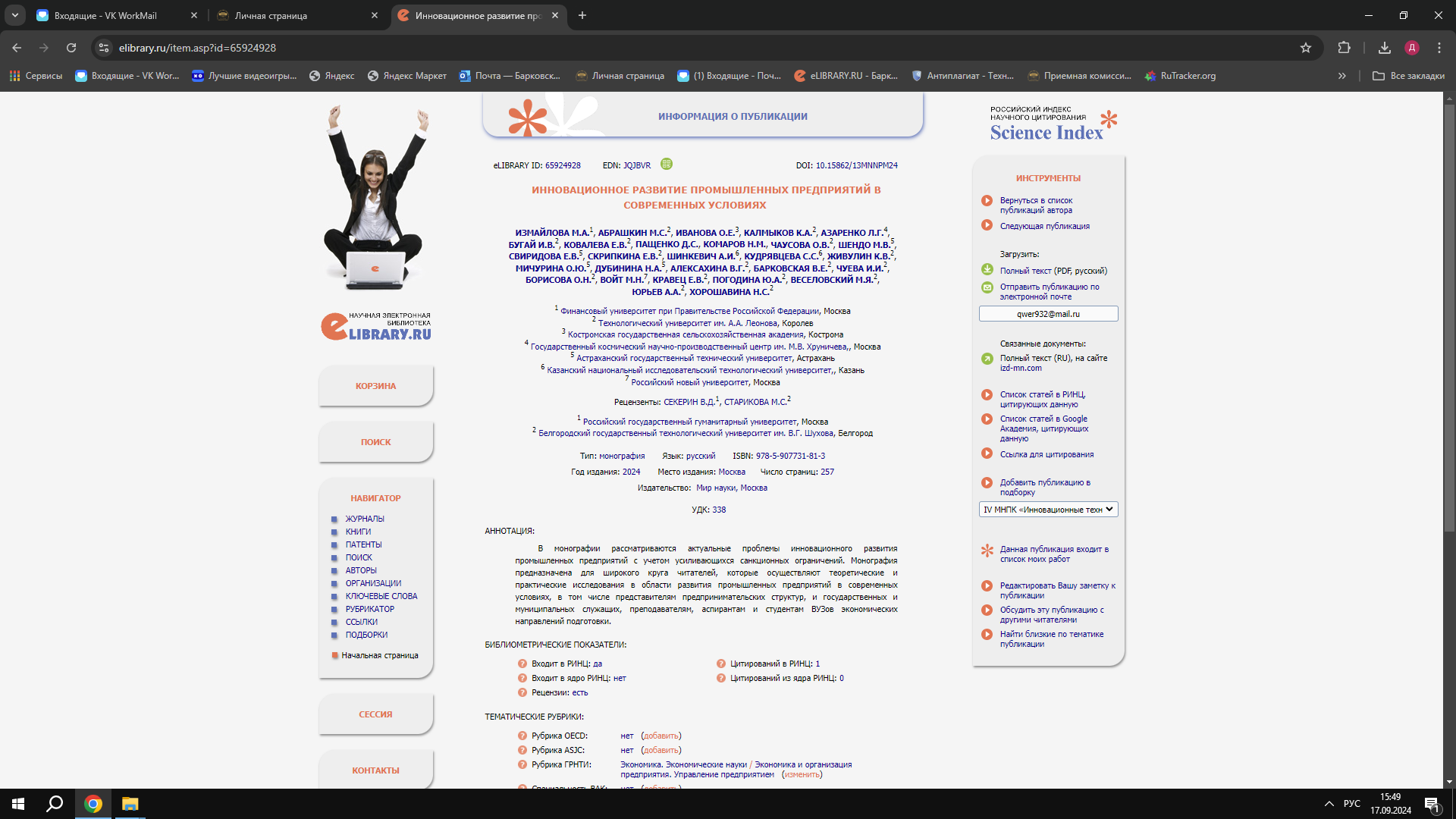The height and width of the screenshot is (819, 1456).
Task: Click the help icon next to 'Входит в ядро РИНЦ'
Action: tap(522, 678)
